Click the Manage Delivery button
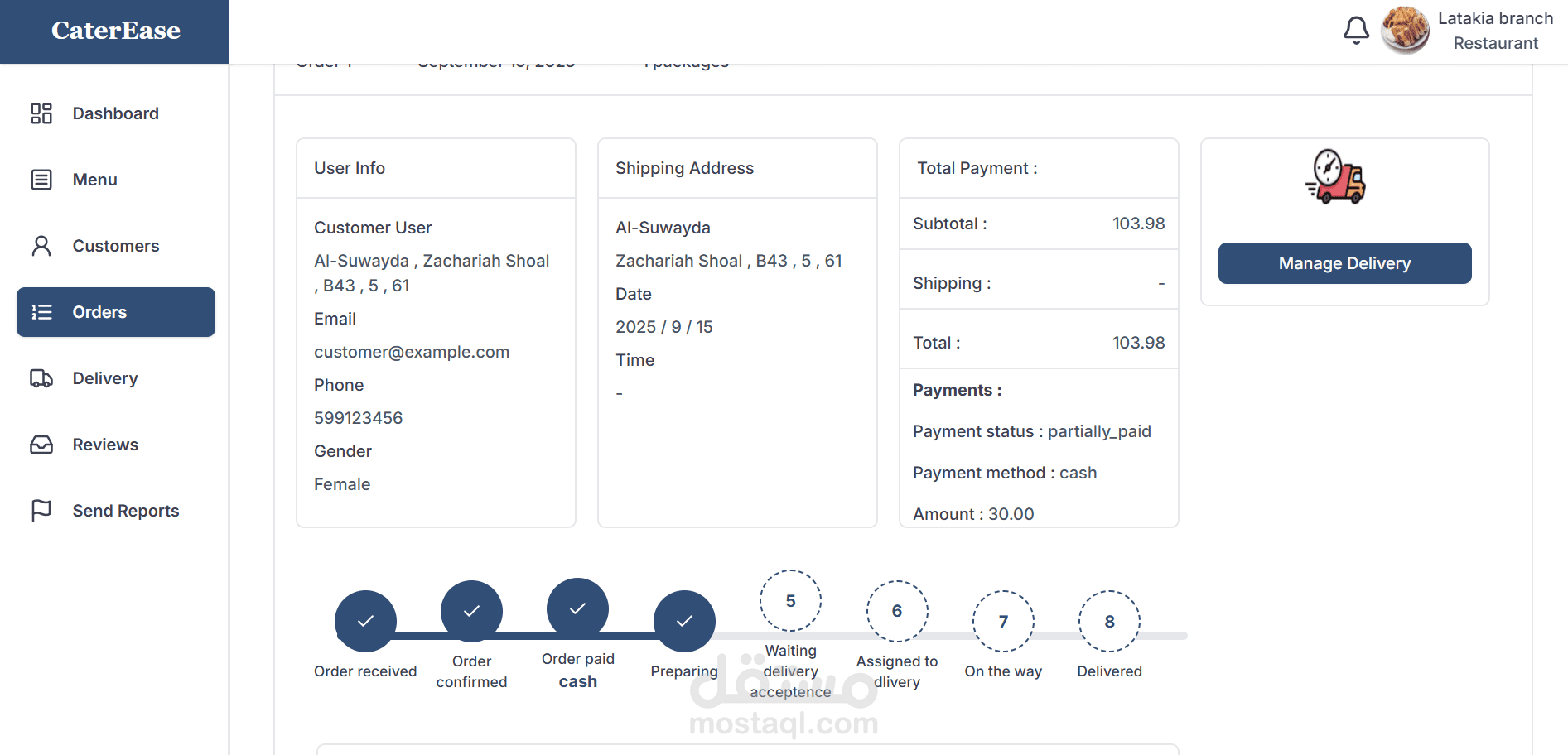The image size is (1568, 755). click(1344, 263)
